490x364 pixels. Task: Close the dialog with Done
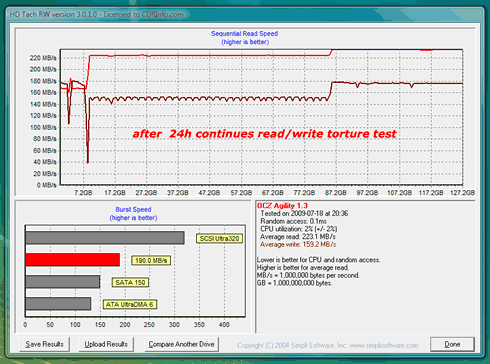click(452, 344)
